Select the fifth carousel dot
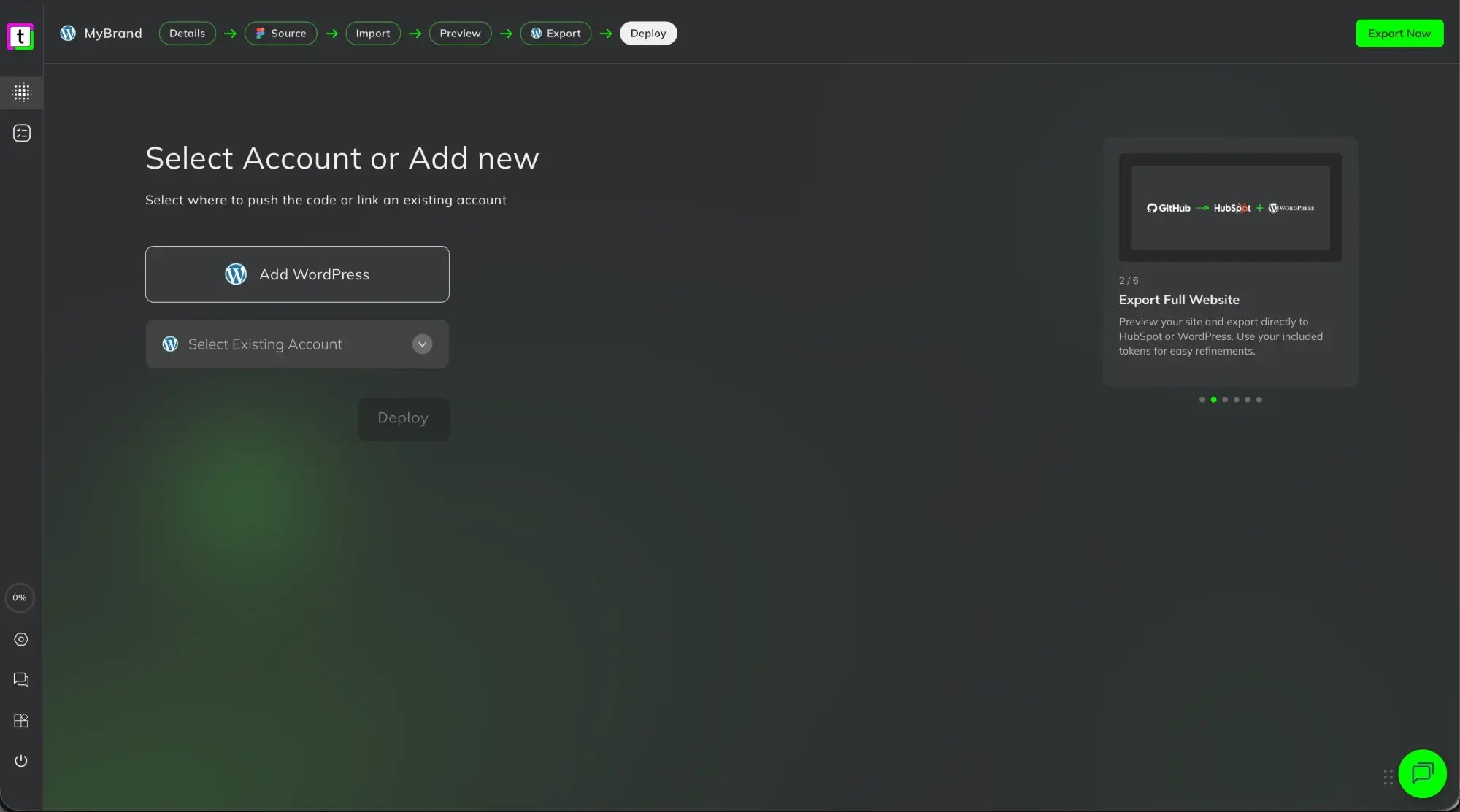The width and height of the screenshot is (1460, 812). pyautogui.click(x=1248, y=399)
